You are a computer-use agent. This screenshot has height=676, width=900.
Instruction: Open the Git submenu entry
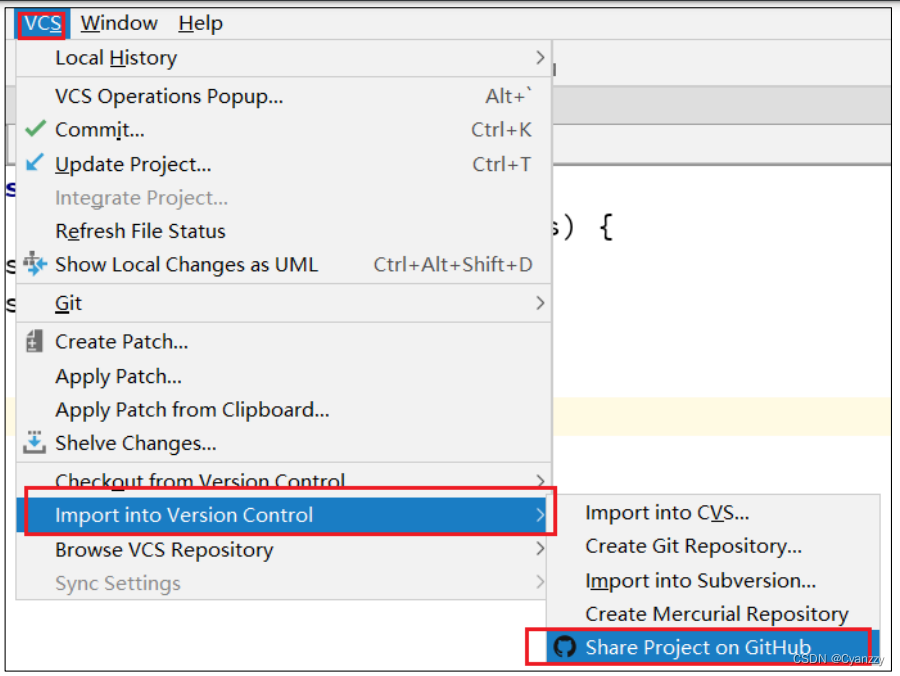coord(284,303)
